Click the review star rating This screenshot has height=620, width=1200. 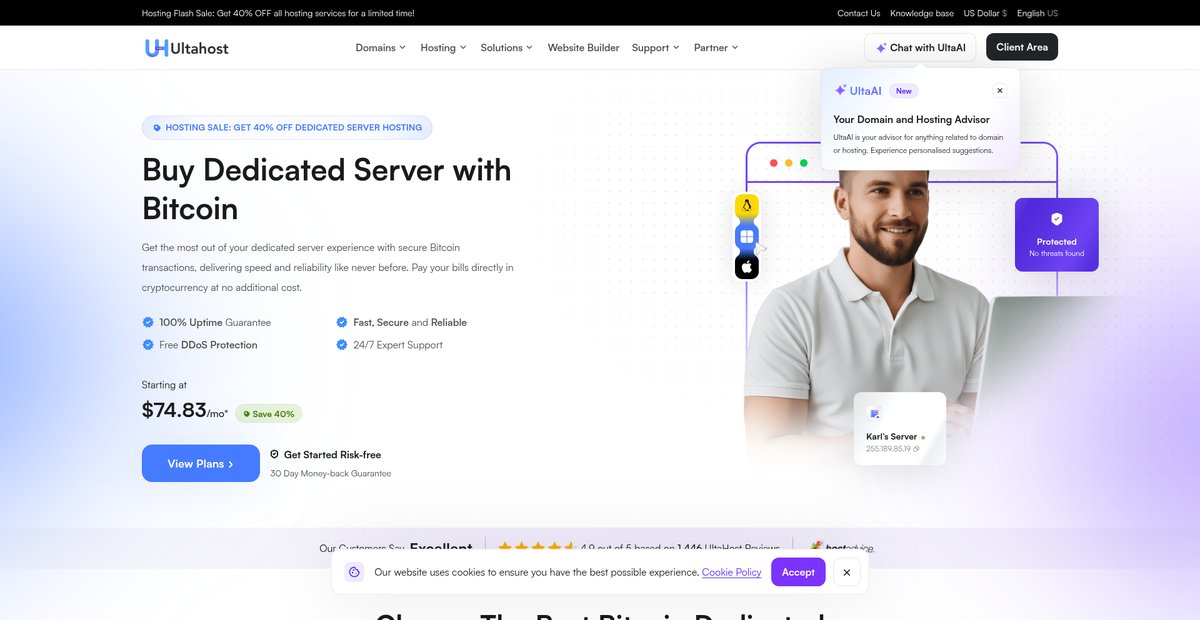(536, 548)
